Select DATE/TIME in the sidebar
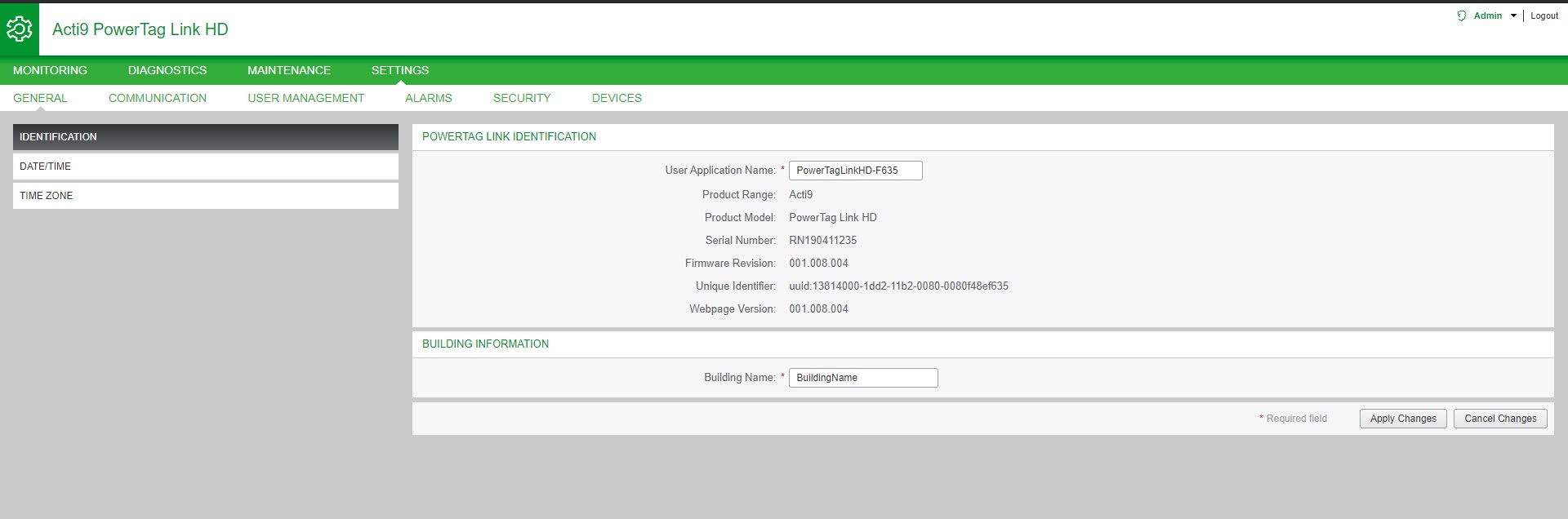The height and width of the screenshot is (519, 1568). tap(206, 166)
